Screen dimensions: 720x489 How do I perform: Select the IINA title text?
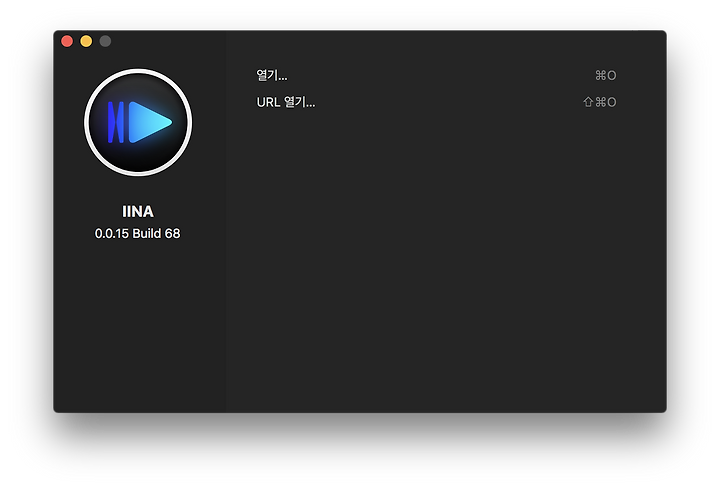[138, 211]
